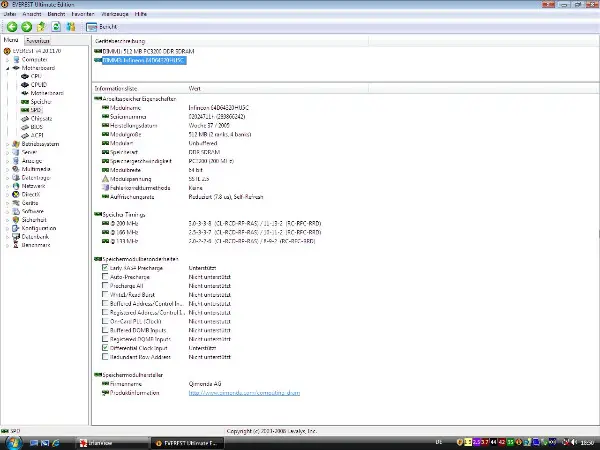The image size is (600, 450).
Task: Select the DIMM1 512 MB PC3200 entry
Action: click(140, 50)
